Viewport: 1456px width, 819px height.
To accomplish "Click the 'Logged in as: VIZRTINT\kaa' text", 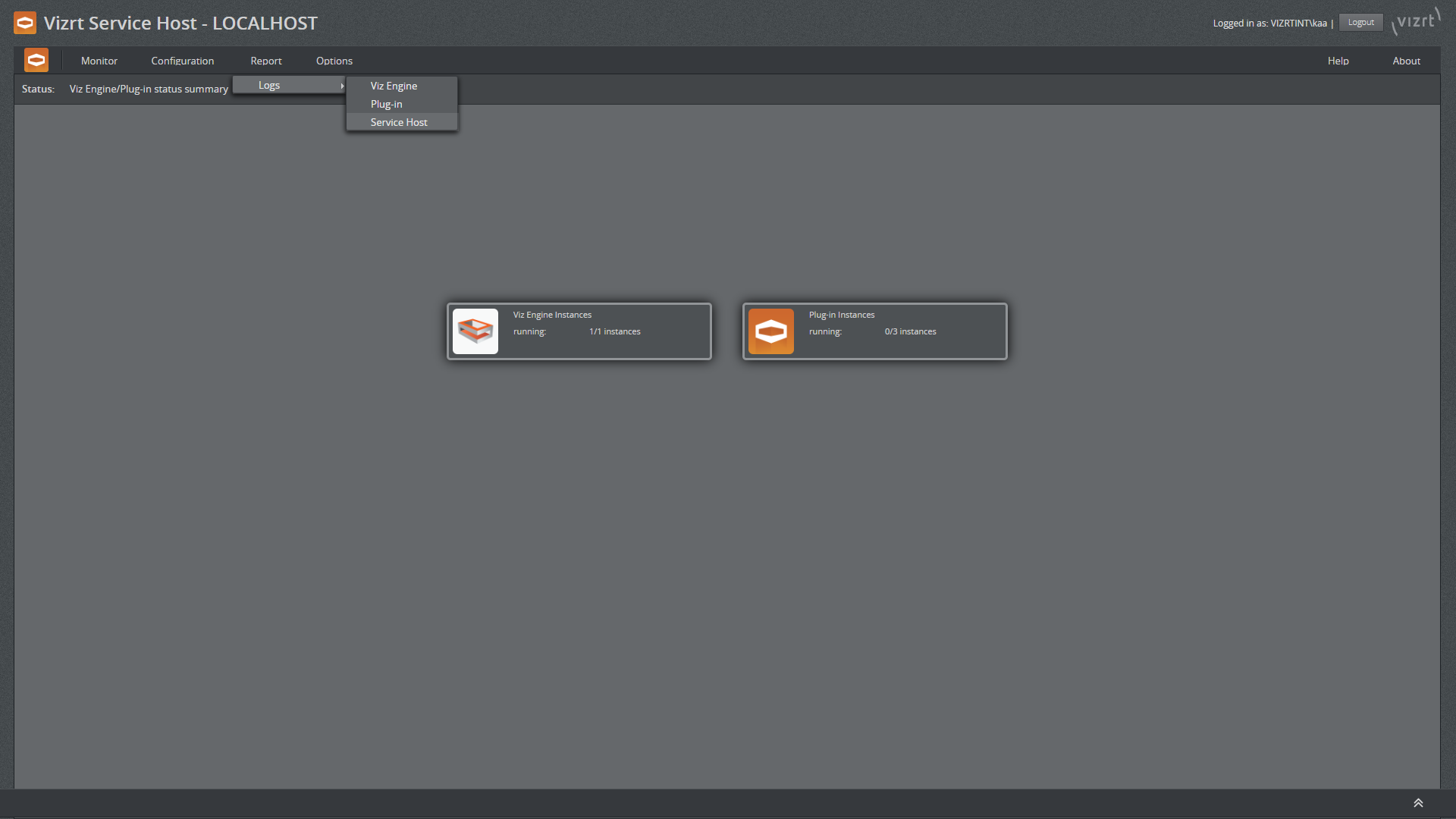I will coord(1270,23).
